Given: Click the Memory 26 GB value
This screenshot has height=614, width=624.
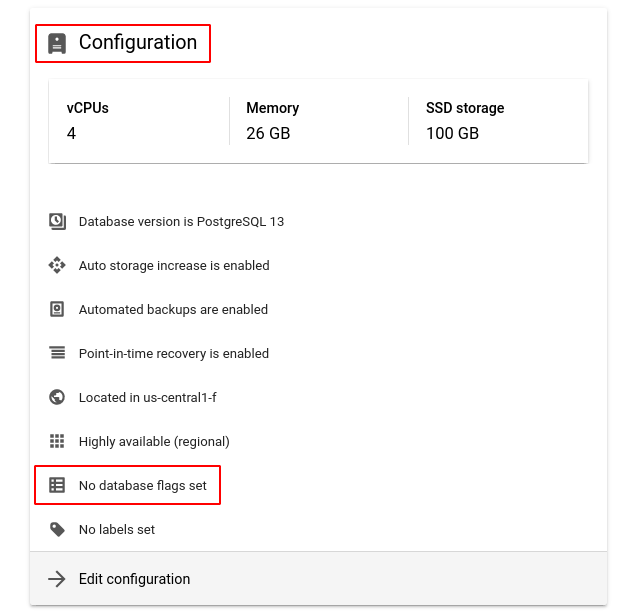Looking at the screenshot, I should click(267, 133).
